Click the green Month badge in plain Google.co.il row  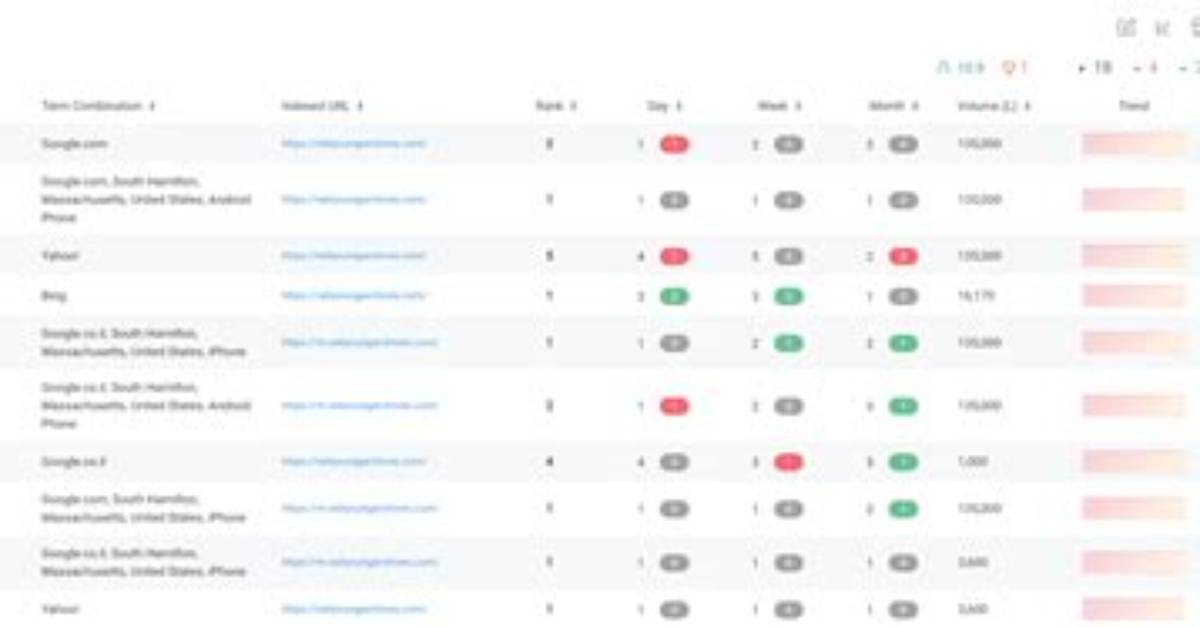tap(904, 463)
